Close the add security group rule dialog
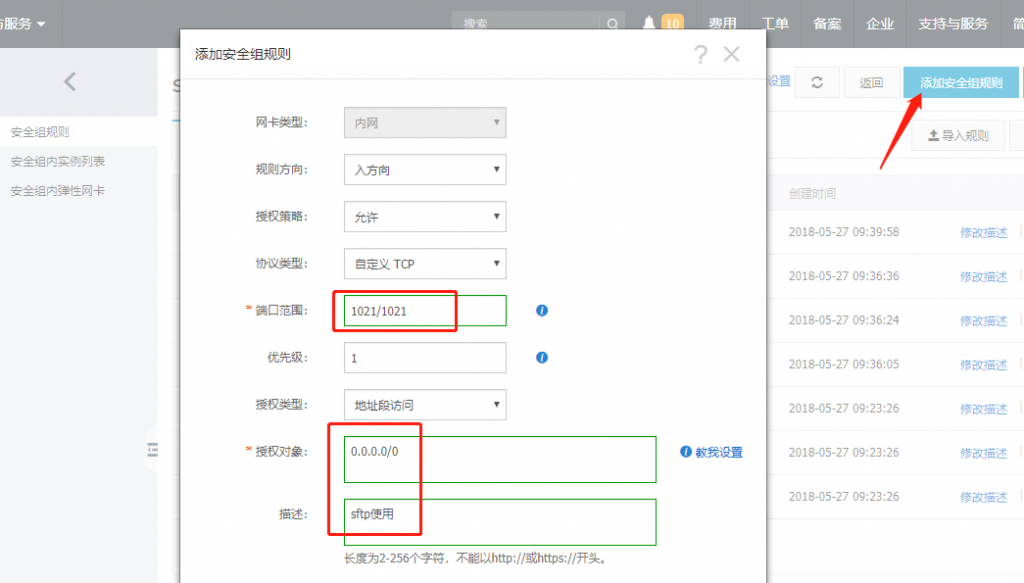1024x583 pixels. pyautogui.click(x=731, y=55)
